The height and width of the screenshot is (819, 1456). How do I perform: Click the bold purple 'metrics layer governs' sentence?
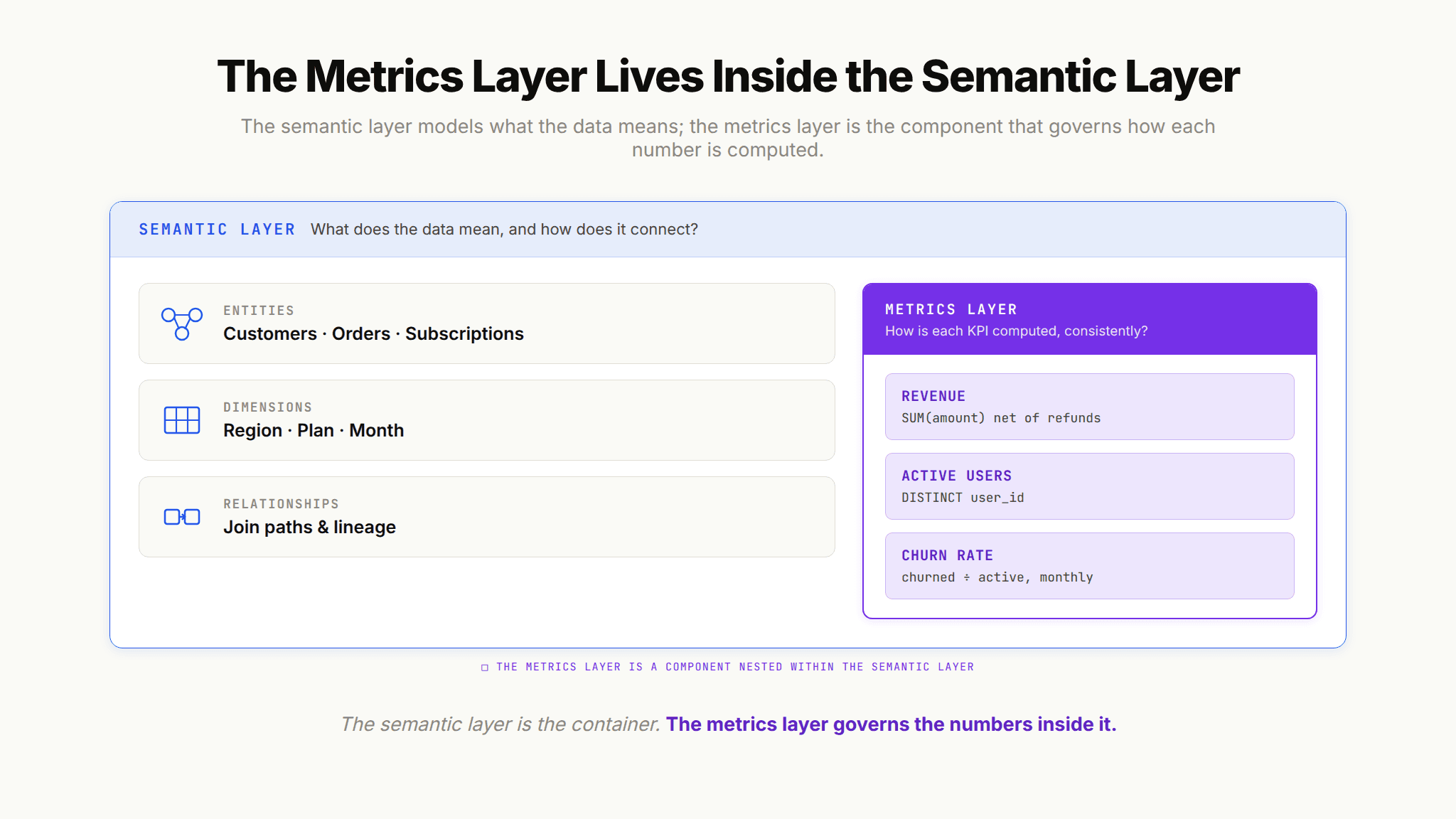coord(892,724)
